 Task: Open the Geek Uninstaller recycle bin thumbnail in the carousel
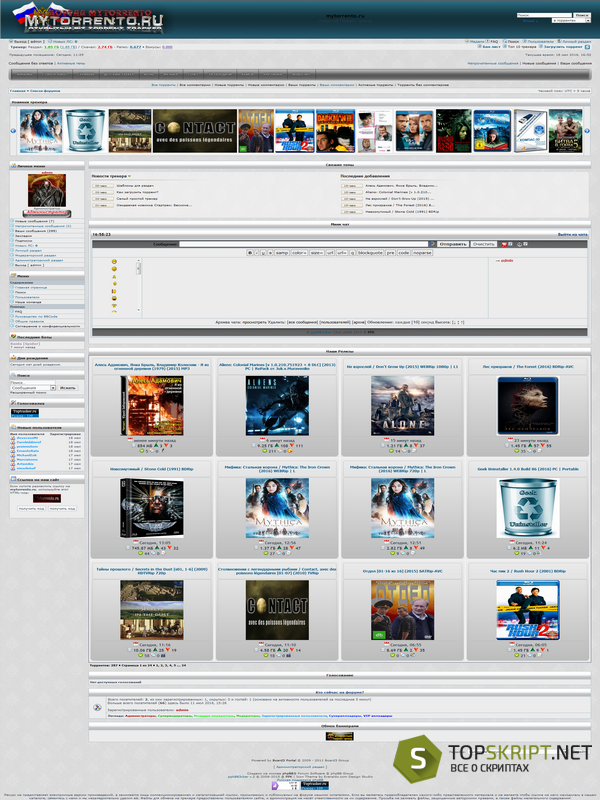click(85, 131)
